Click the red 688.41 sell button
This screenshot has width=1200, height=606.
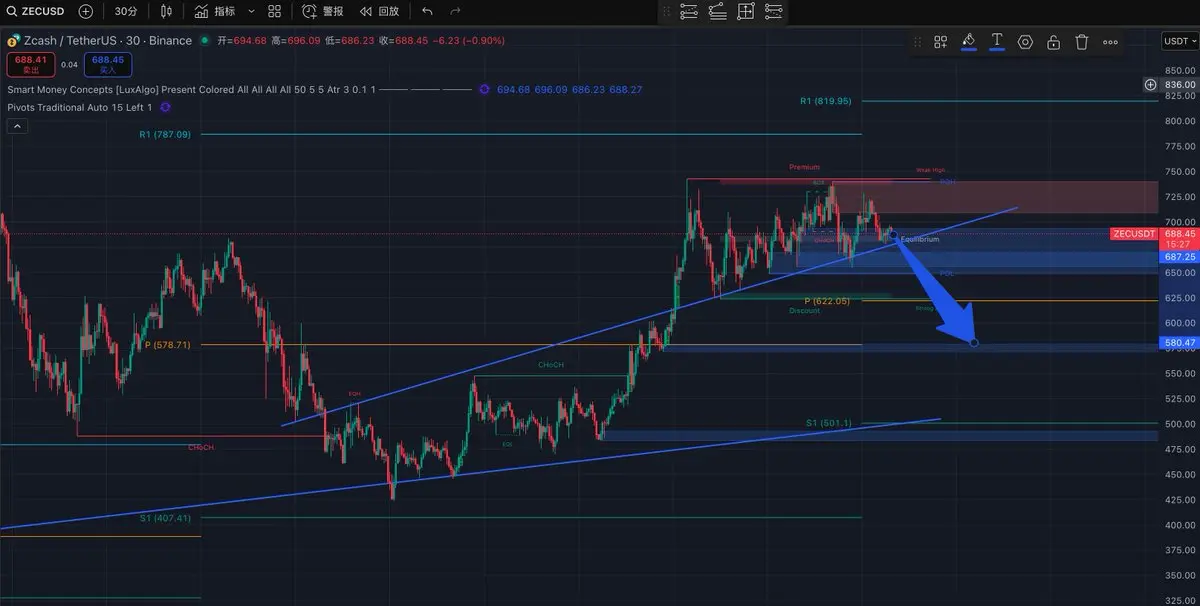click(30, 65)
